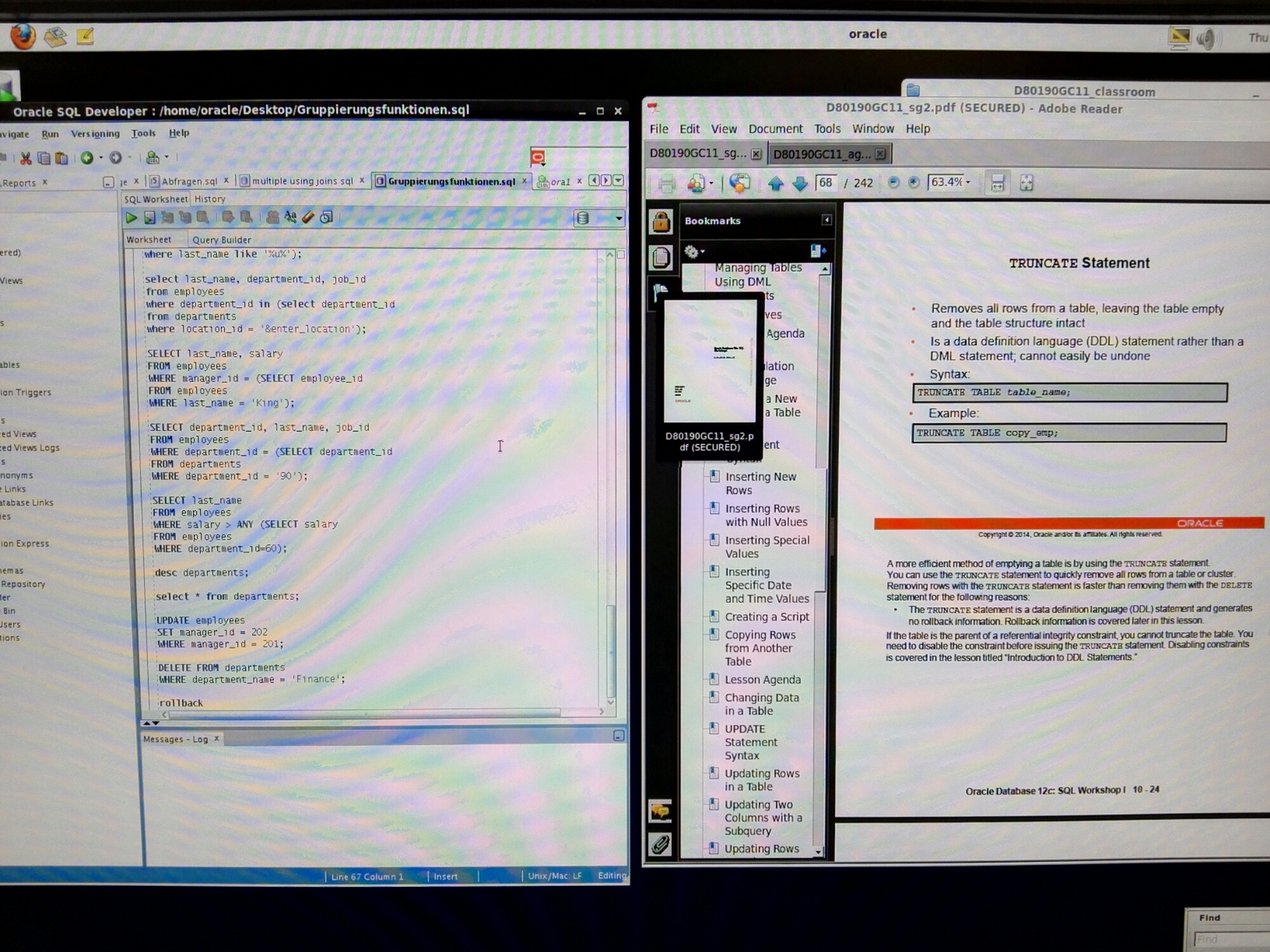Click the Paste clipboard icon in SQL Developer
Screen dimensions: 1270x952
point(61,158)
